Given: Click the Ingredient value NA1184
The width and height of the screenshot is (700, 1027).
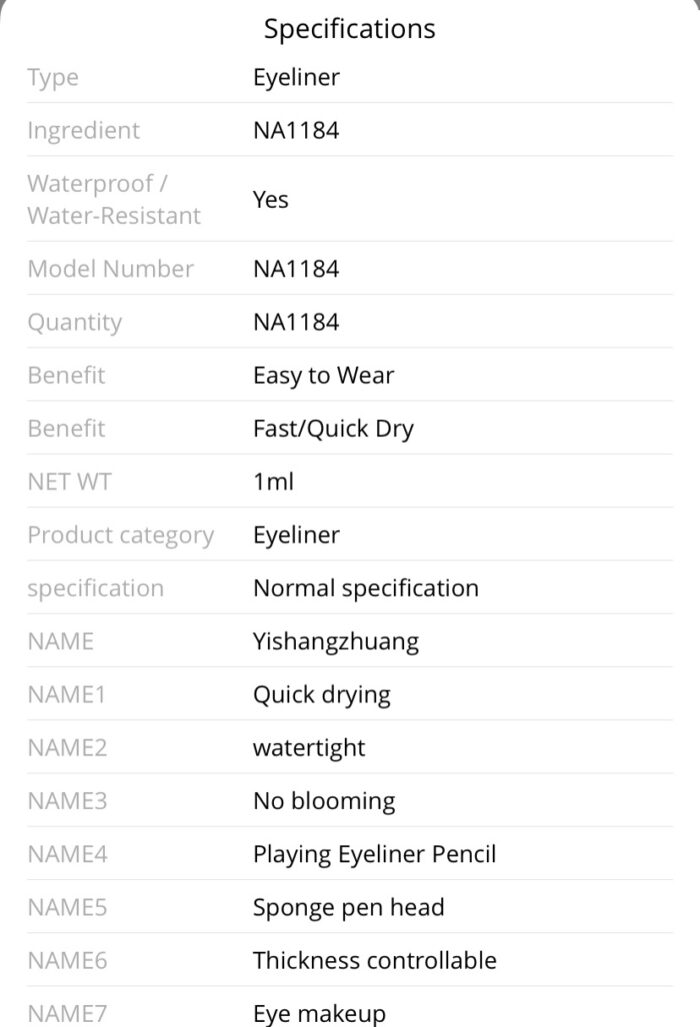Looking at the screenshot, I should 296,130.
